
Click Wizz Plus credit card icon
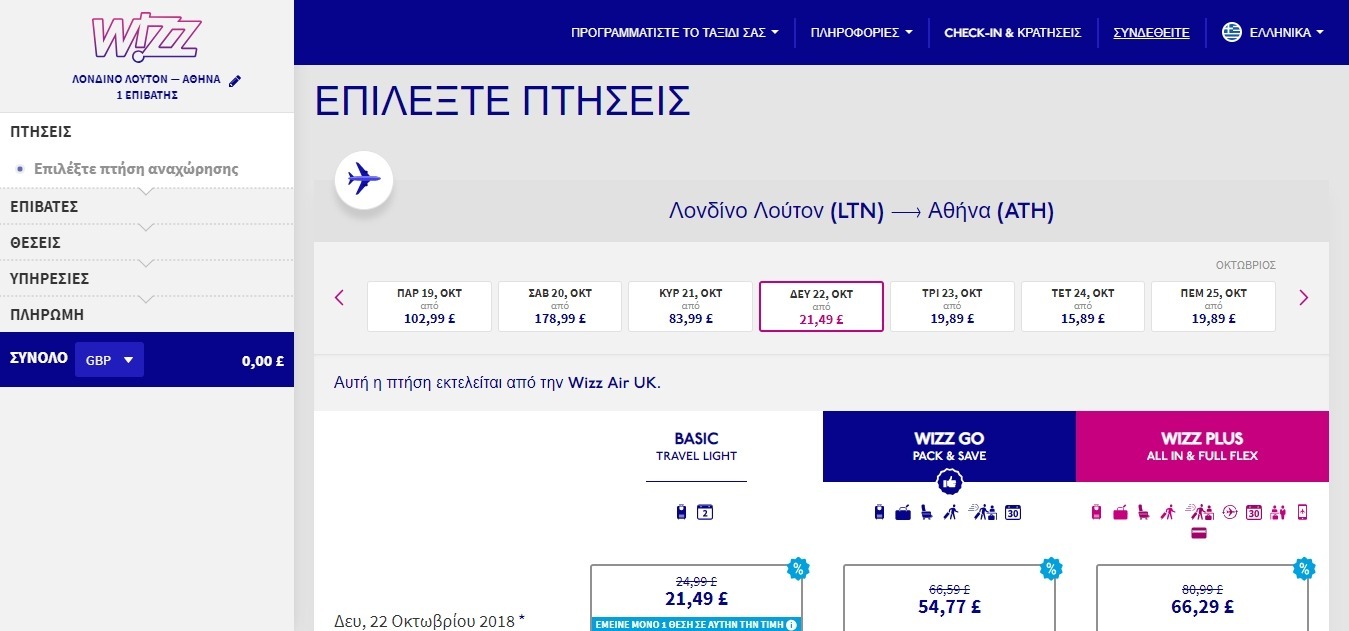1199,534
